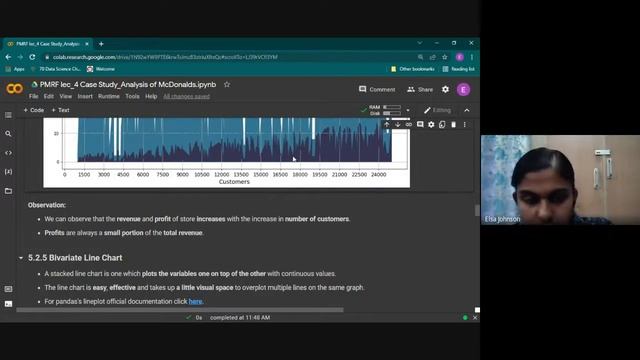Open the Other bookmarks folder

click(413, 69)
